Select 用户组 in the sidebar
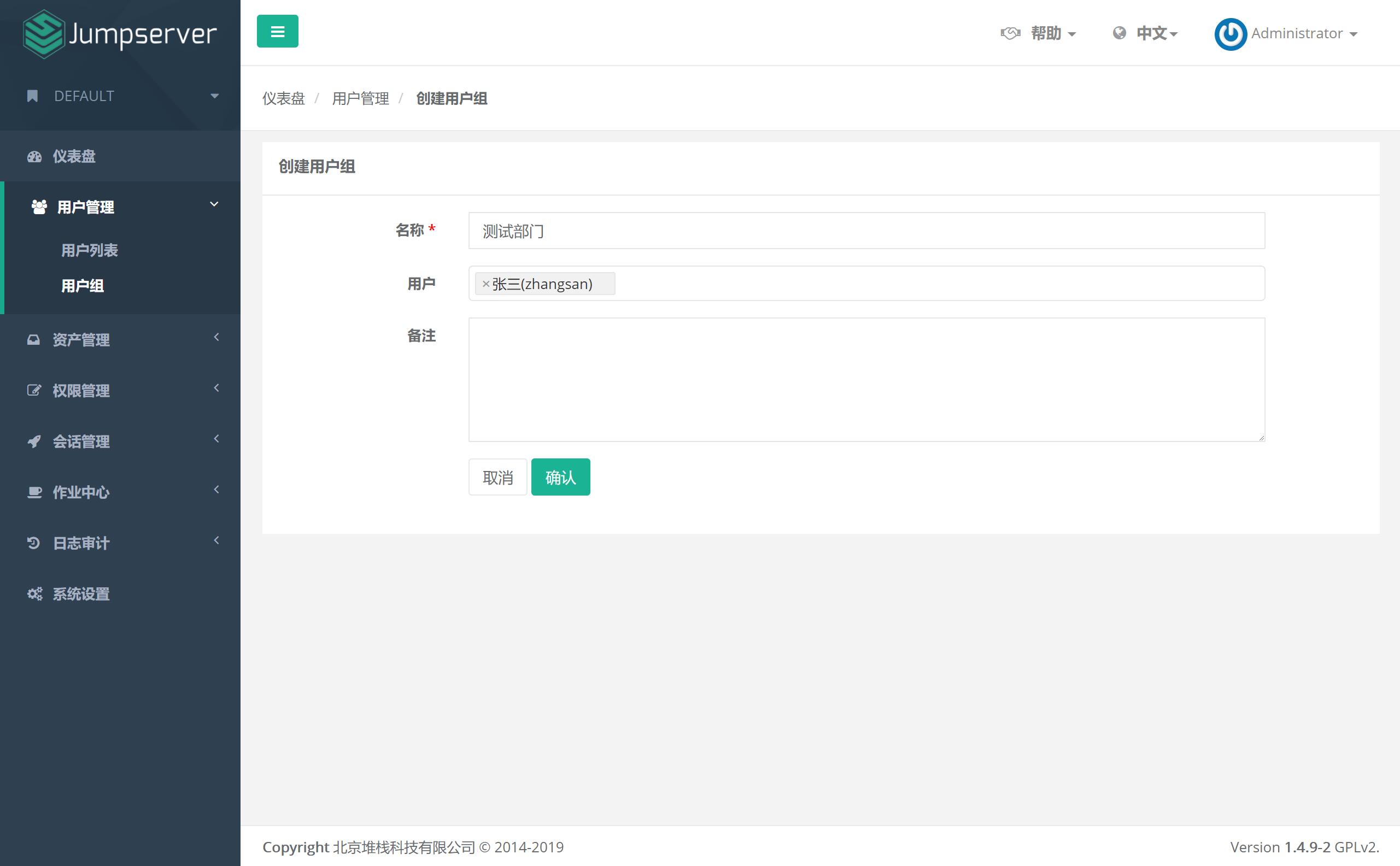The width and height of the screenshot is (1400, 866). click(x=83, y=286)
